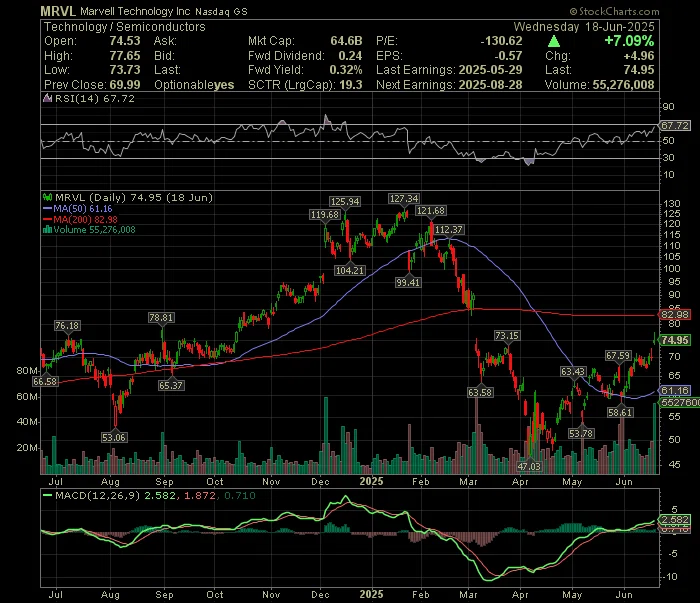The height and width of the screenshot is (603, 700).
Task: Select the Mkt Cap value 64.6B
Action: [346, 41]
